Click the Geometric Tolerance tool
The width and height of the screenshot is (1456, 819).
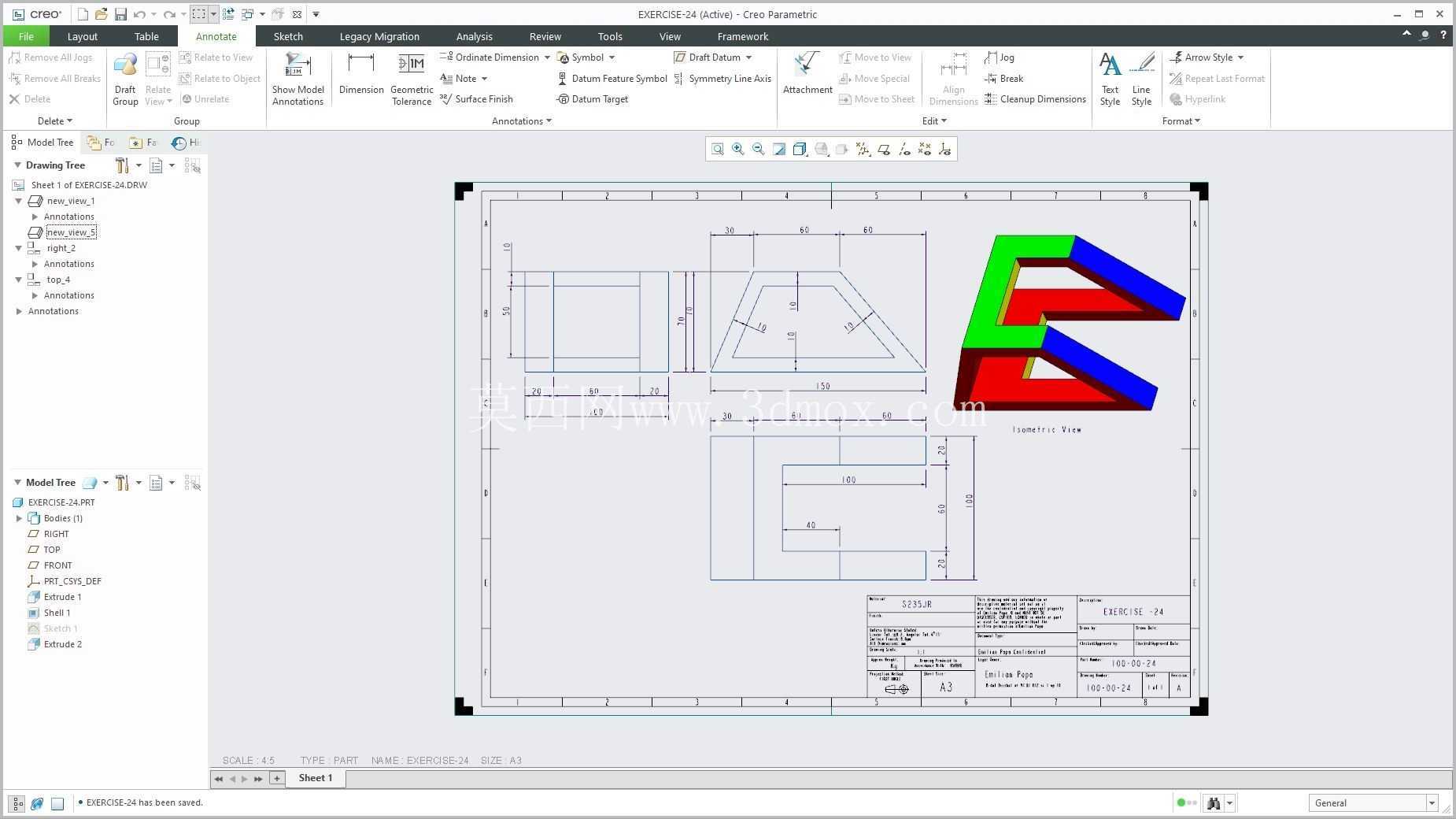point(412,79)
